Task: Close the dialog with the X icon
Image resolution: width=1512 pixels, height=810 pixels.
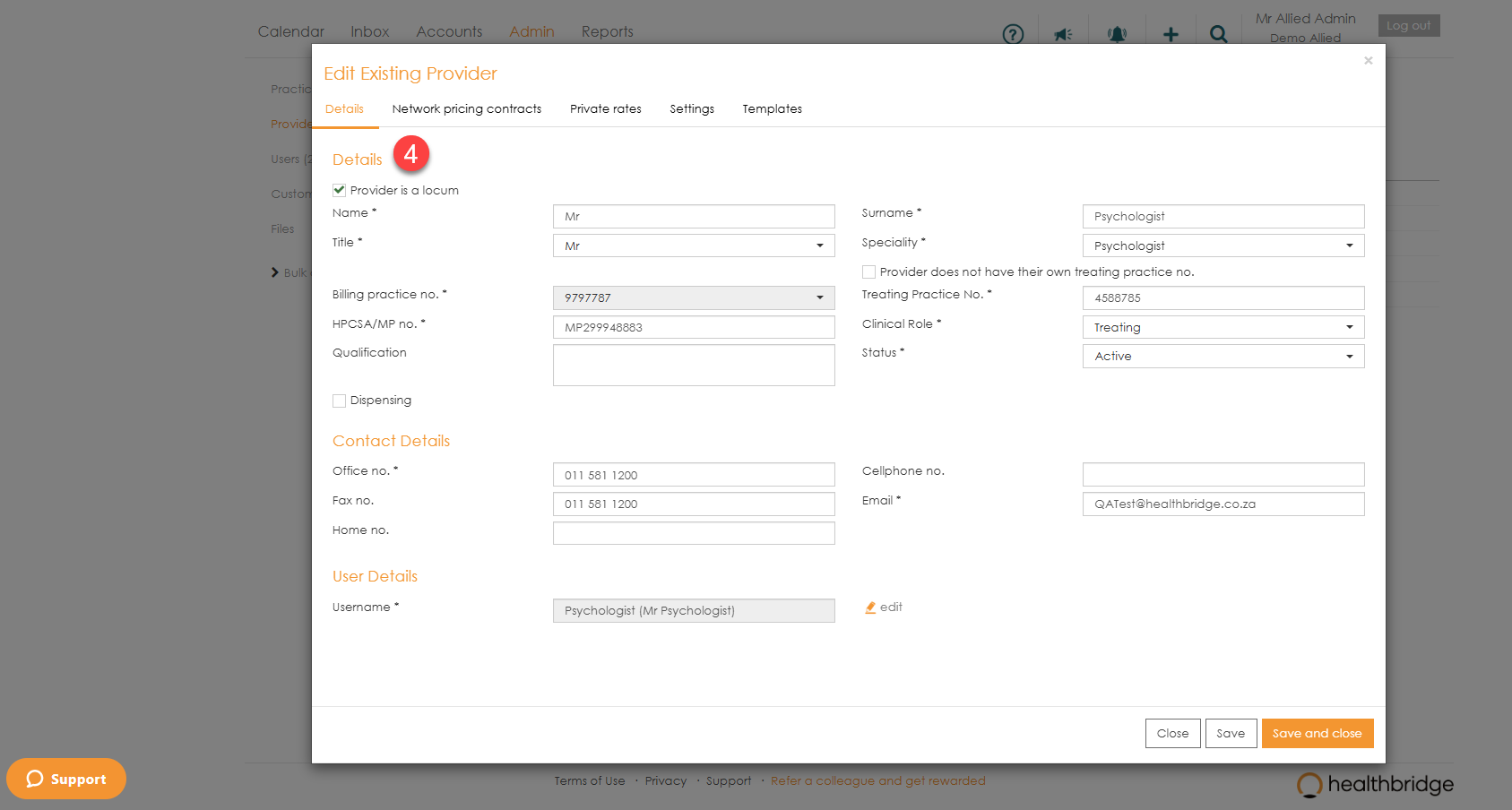Action: click(1368, 61)
